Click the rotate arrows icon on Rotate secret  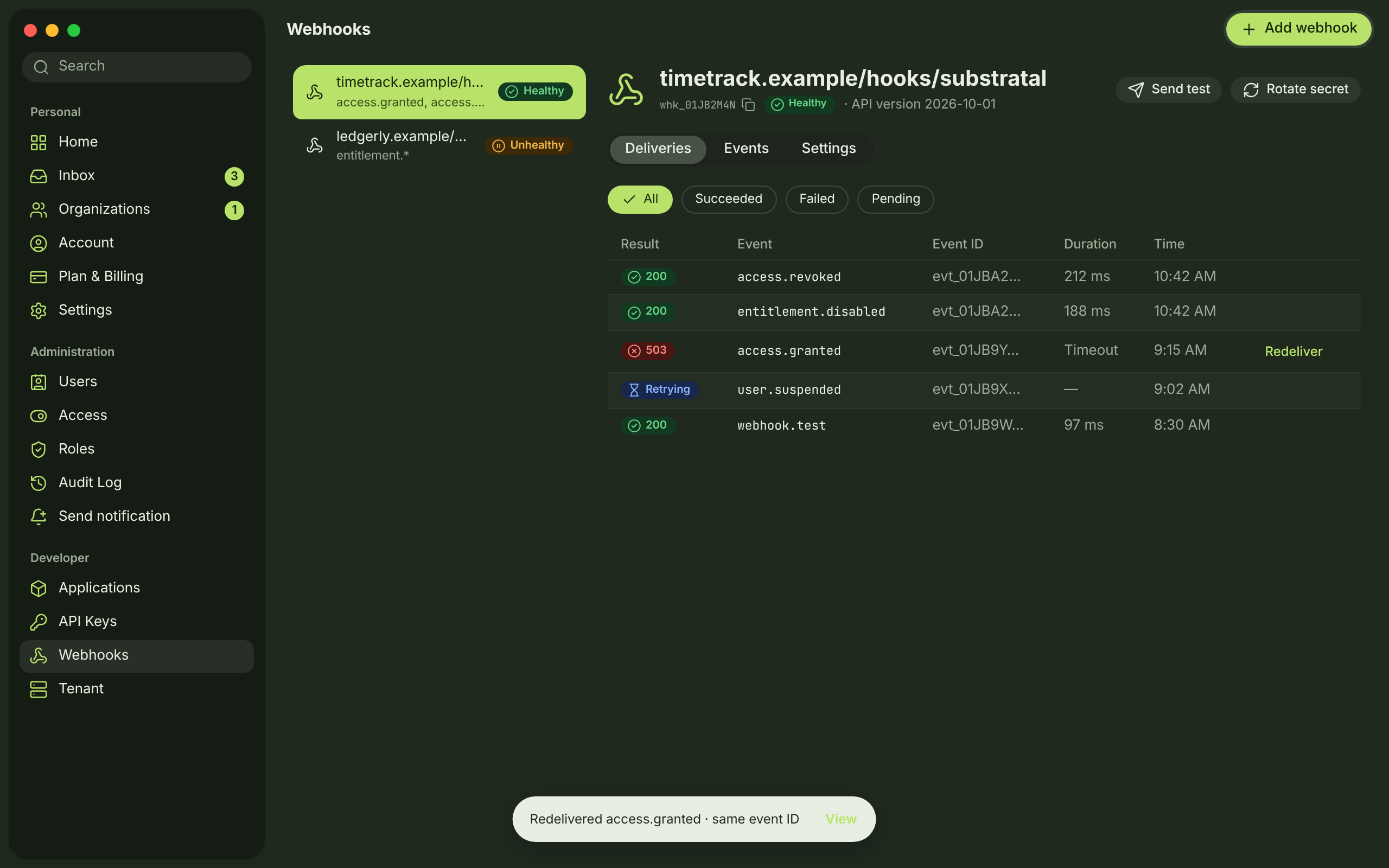[1251, 90]
